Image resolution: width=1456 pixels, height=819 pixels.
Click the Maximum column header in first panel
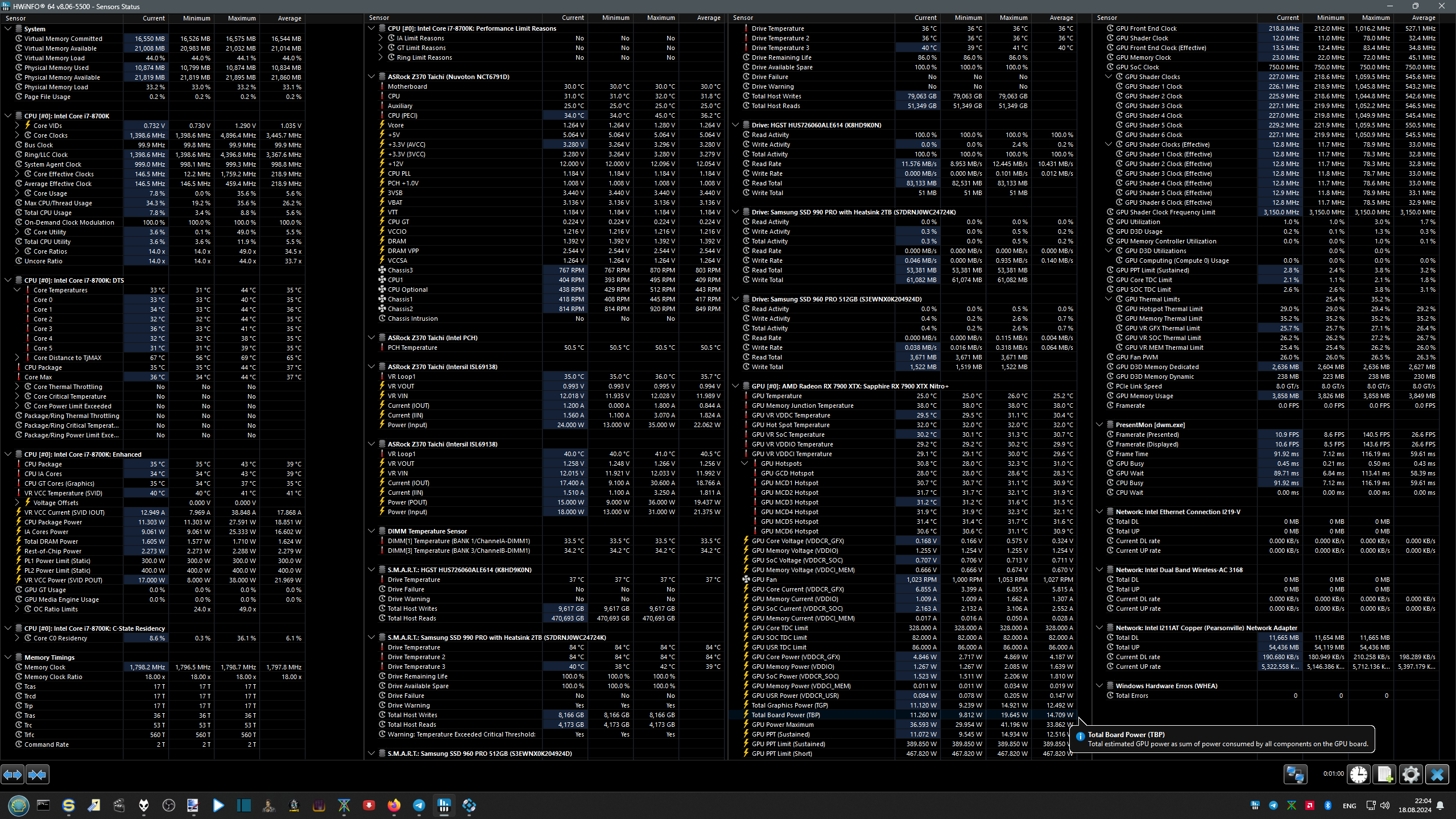click(241, 18)
